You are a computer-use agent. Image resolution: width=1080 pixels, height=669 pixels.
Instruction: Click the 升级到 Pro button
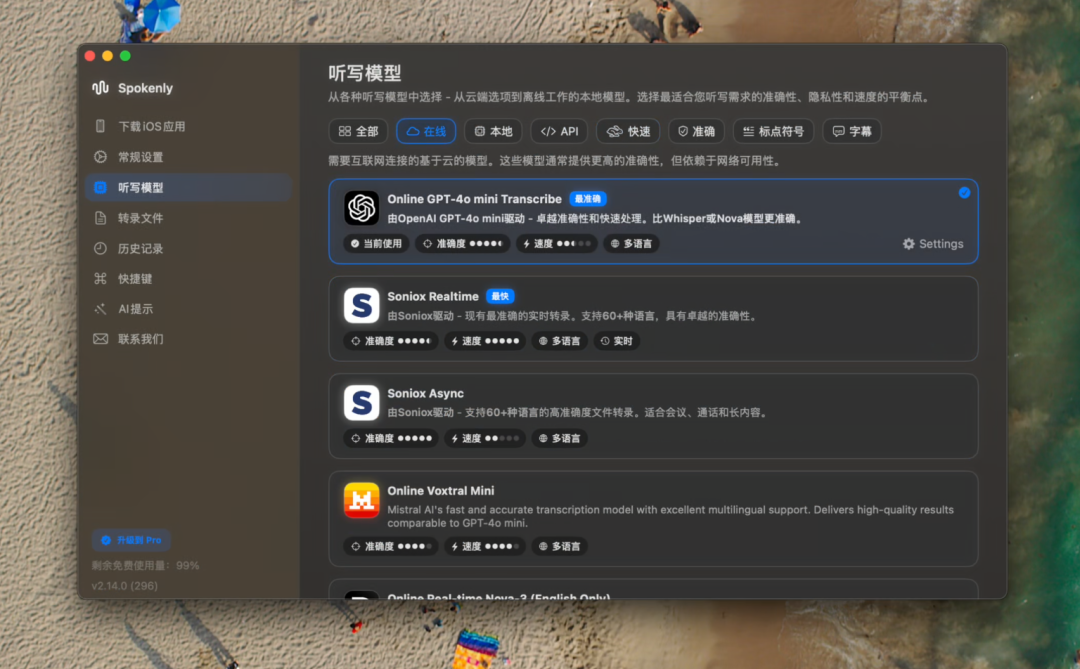[131, 540]
